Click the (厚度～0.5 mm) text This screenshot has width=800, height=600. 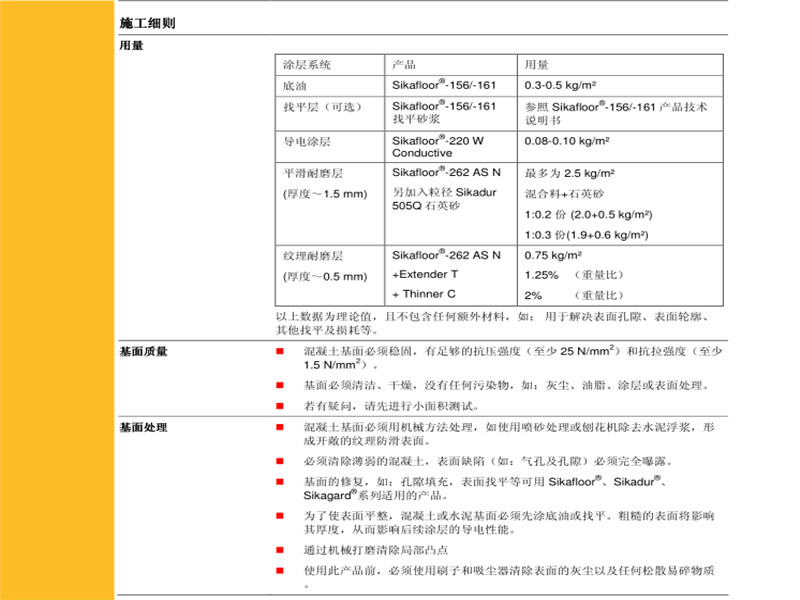point(325,277)
